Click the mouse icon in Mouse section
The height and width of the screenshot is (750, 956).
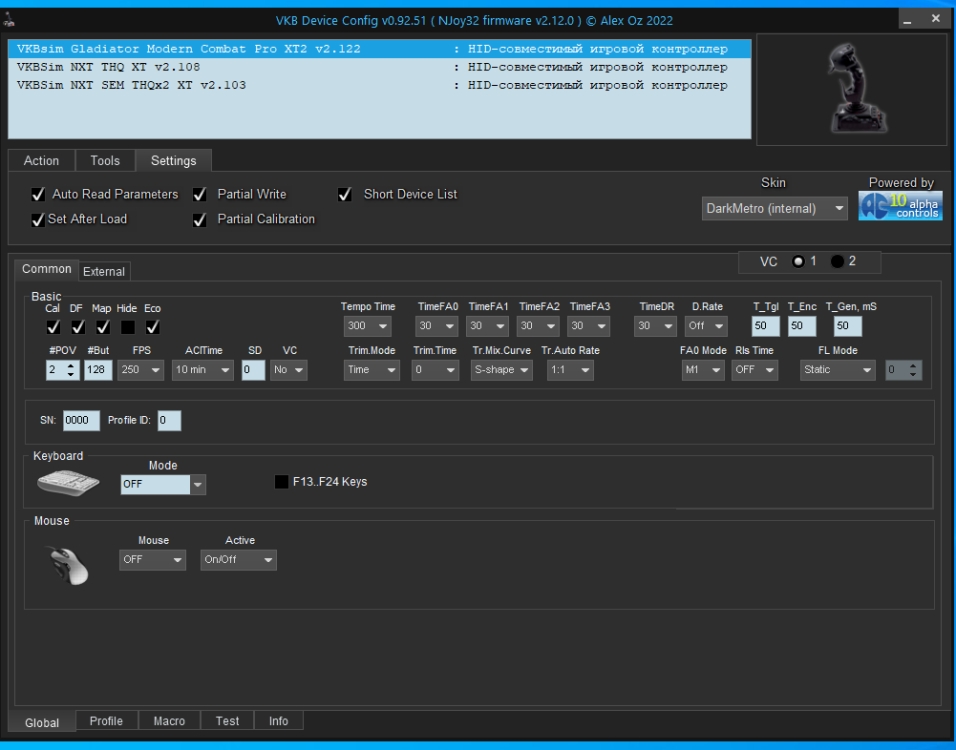(68, 565)
